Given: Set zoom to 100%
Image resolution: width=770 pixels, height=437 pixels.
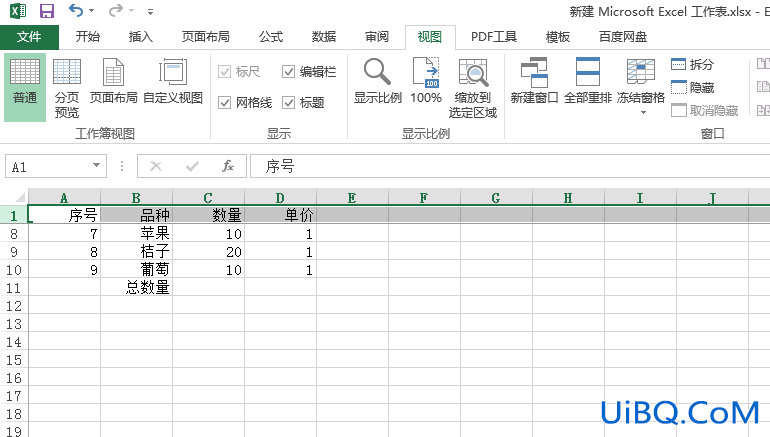Looking at the screenshot, I should [x=426, y=81].
